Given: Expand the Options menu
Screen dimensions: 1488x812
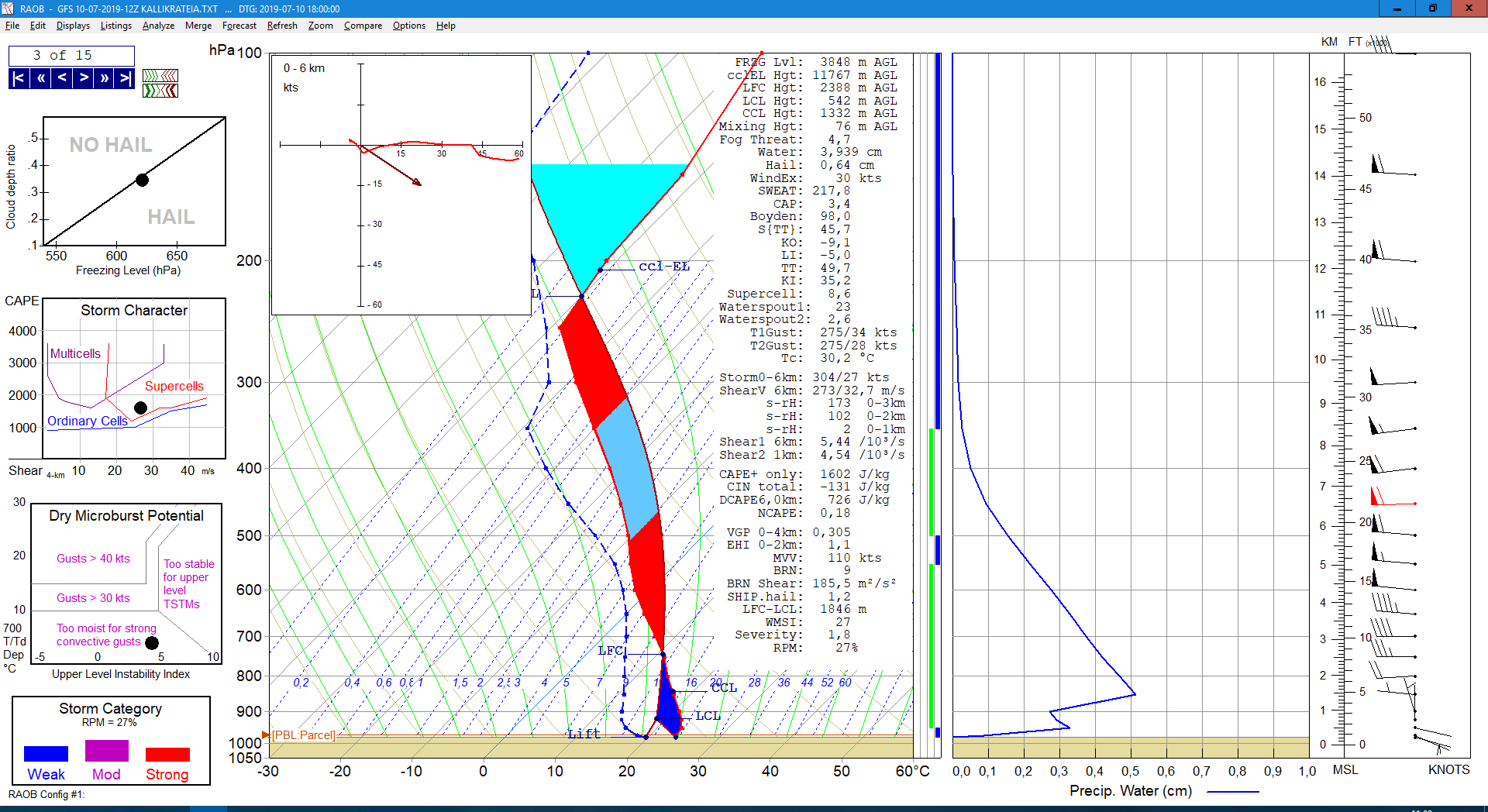Looking at the screenshot, I should [x=408, y=26].
